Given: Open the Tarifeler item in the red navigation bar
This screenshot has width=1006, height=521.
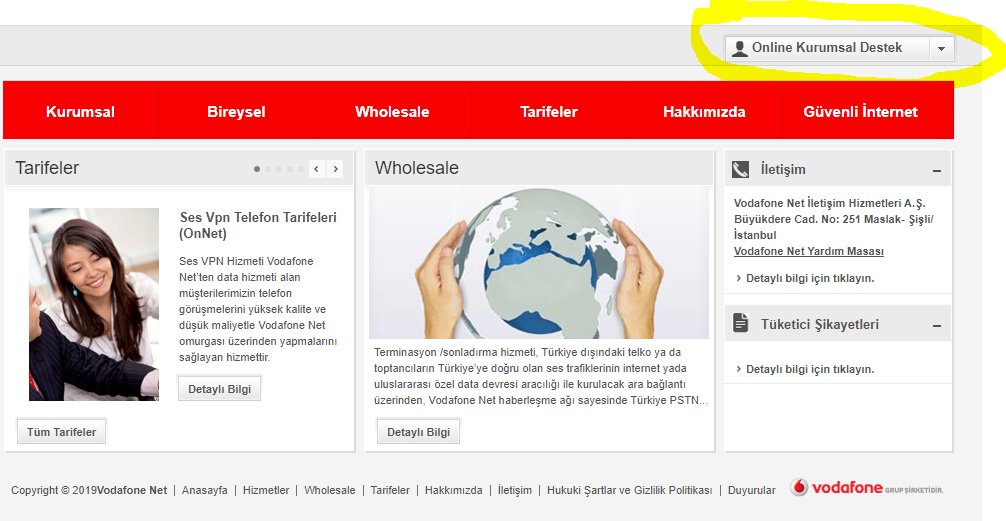Looking at the screenshot, I should (x=549, y=111).
